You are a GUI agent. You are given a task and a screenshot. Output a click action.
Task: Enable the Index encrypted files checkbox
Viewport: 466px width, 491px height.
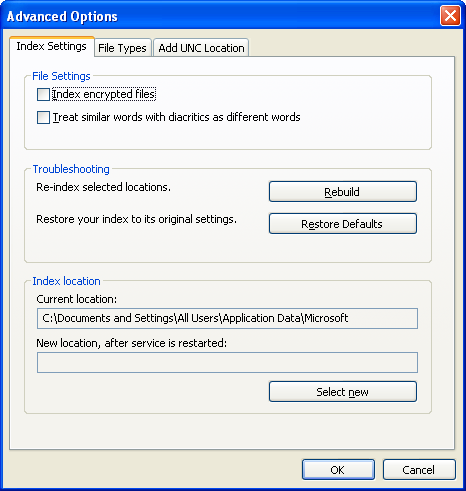(43, 94)
